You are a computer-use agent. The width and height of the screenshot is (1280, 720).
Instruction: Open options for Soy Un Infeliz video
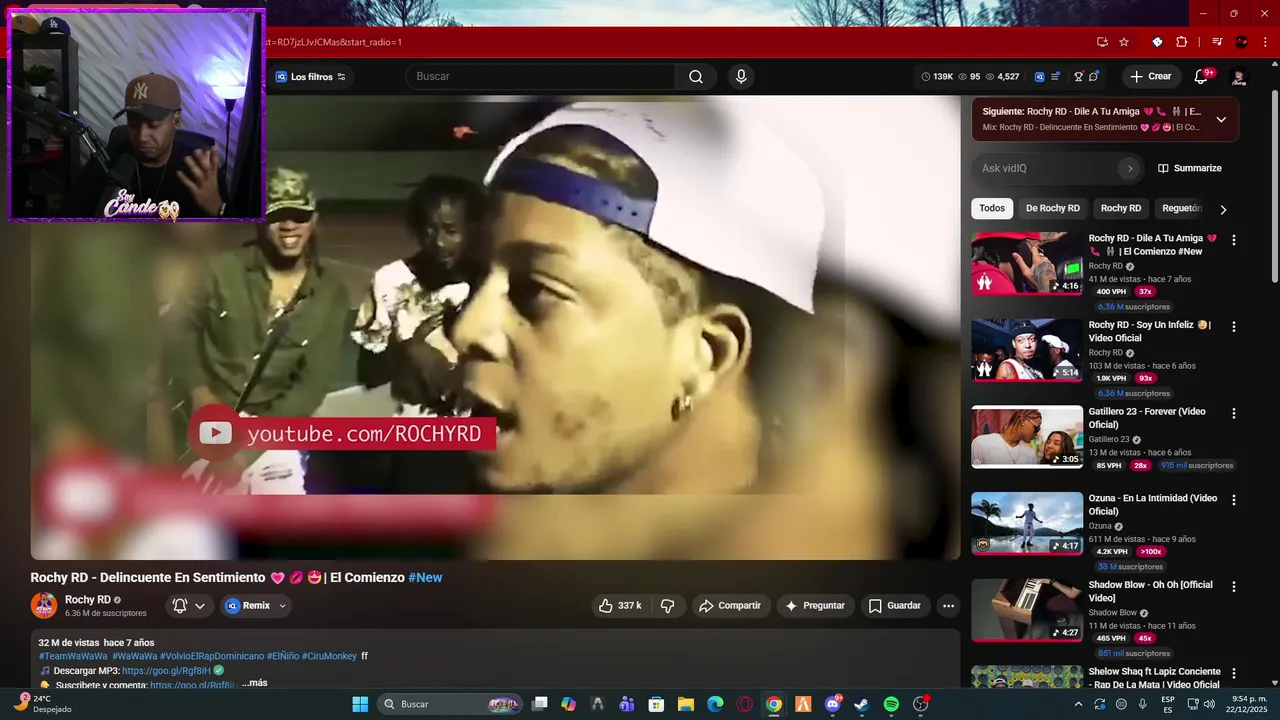pos(1233,327)
